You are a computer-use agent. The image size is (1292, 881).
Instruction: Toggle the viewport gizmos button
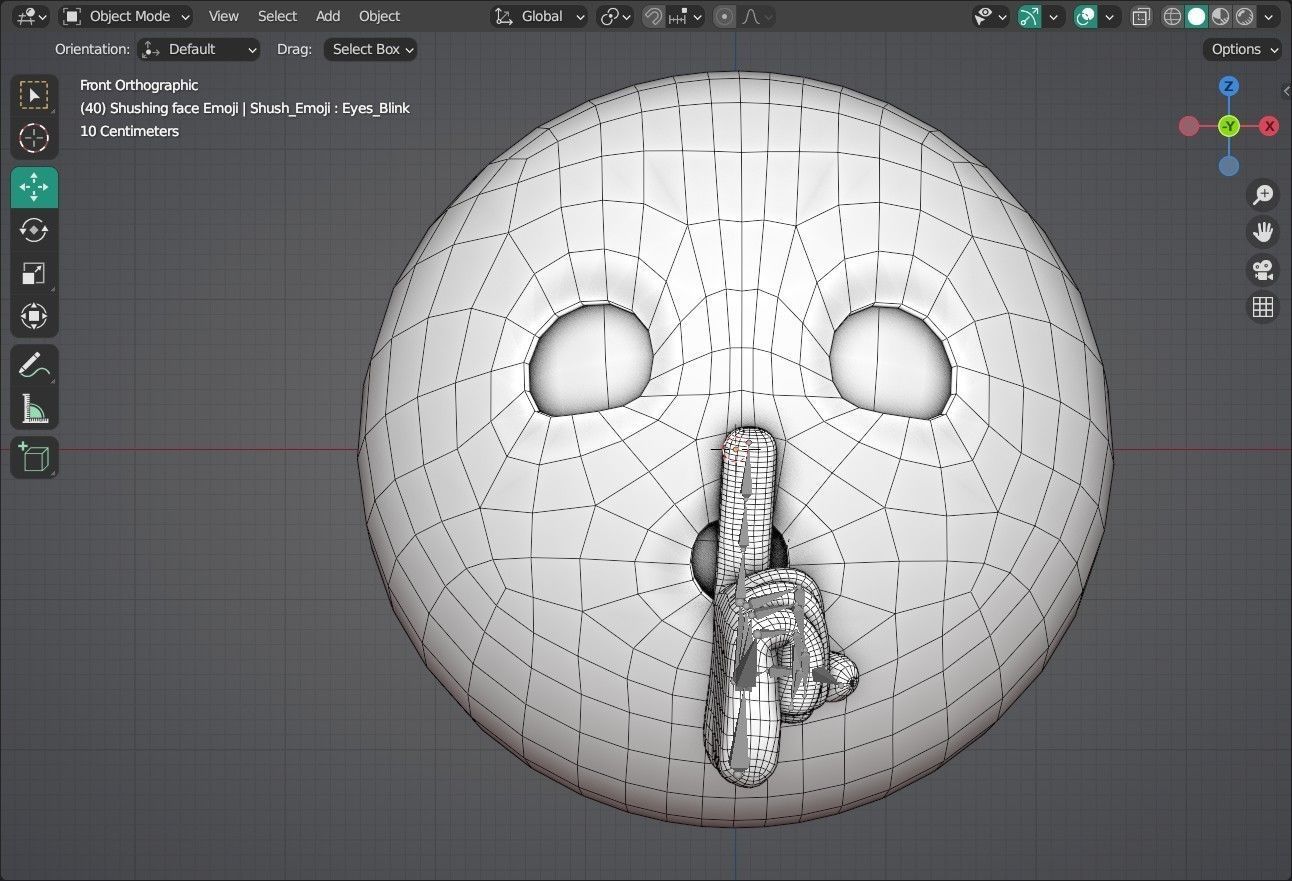tap(1030, 16)
